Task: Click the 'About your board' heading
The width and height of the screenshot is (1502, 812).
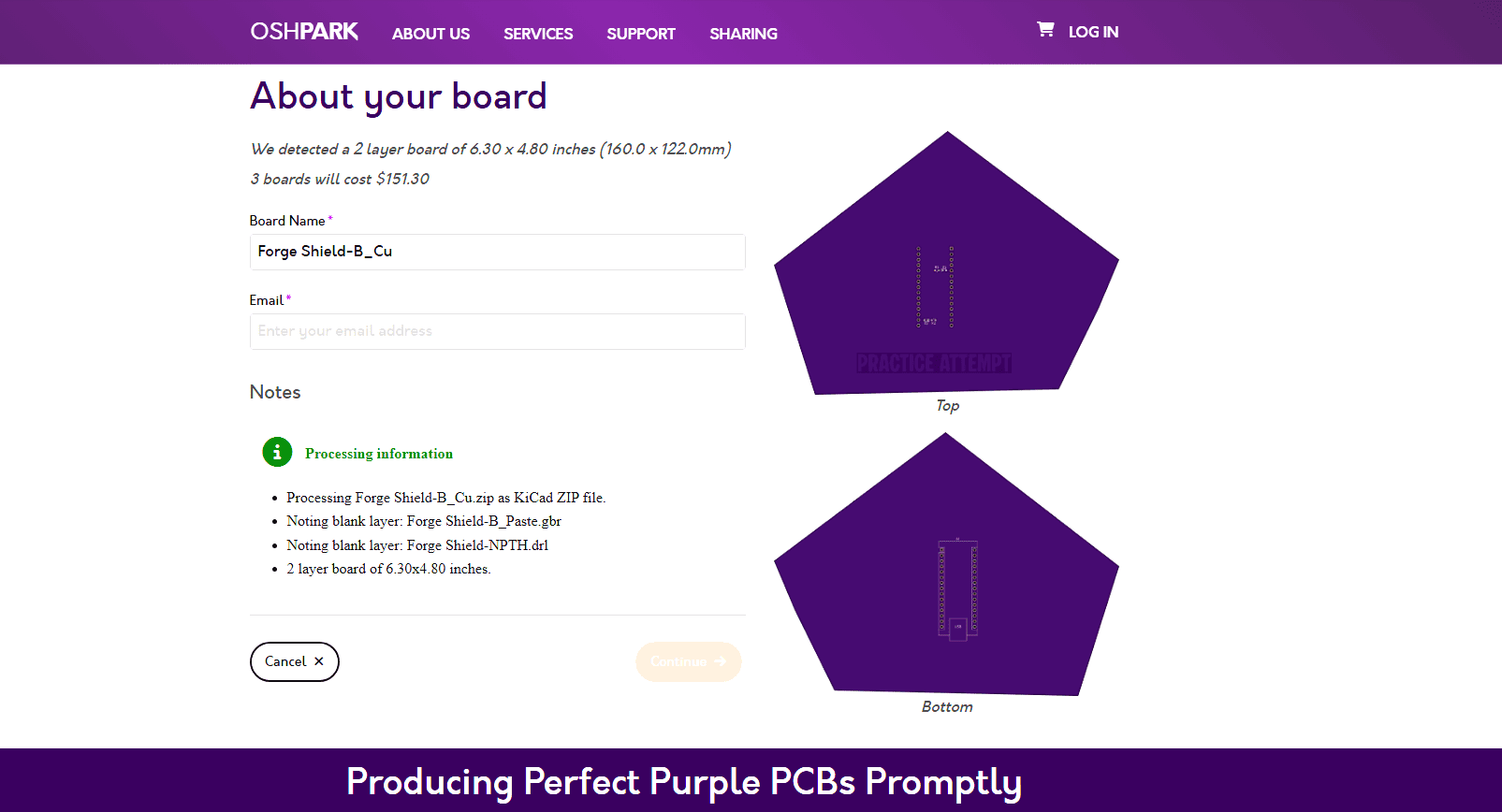Action: 399,96
